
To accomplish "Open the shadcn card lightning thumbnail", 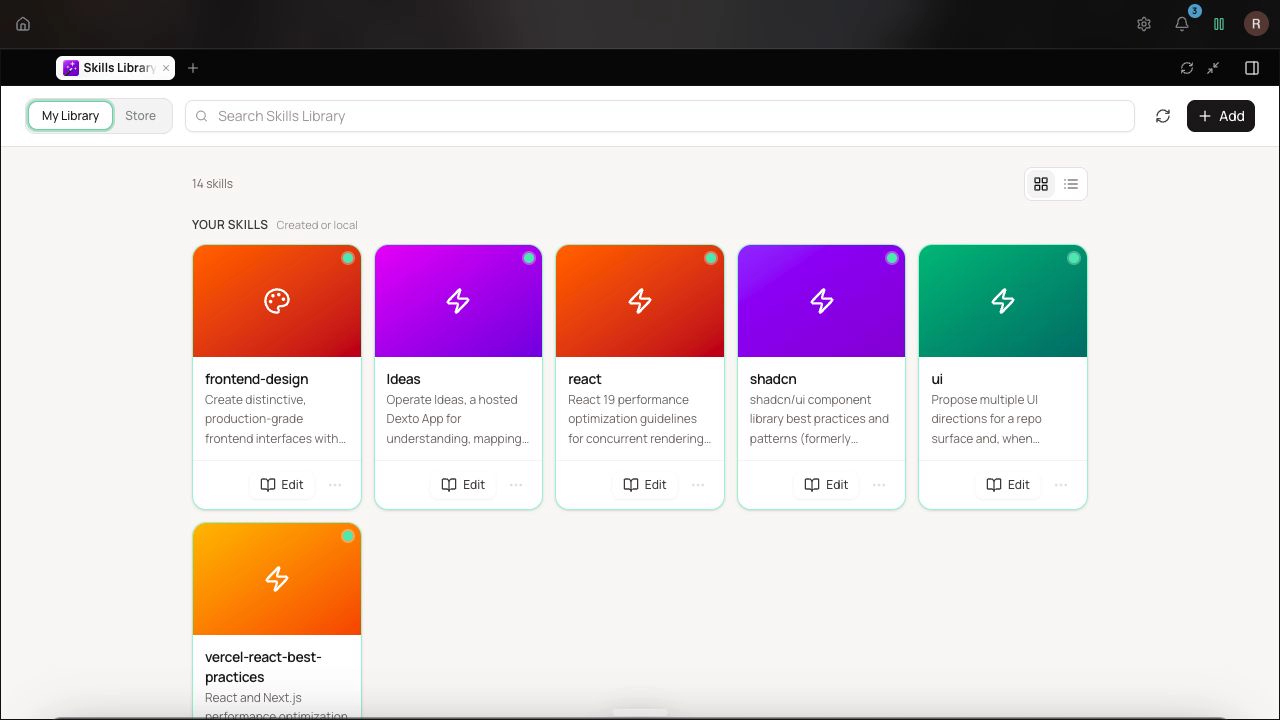I will click(x=822, y=301).
